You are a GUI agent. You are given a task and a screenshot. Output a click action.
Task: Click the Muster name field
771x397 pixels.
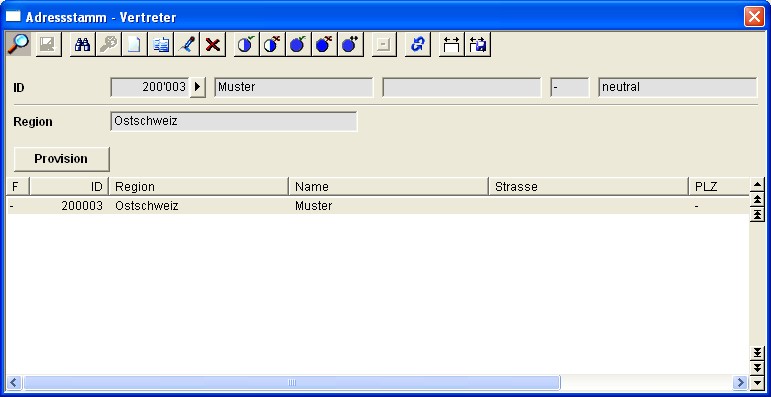(294, 88)
